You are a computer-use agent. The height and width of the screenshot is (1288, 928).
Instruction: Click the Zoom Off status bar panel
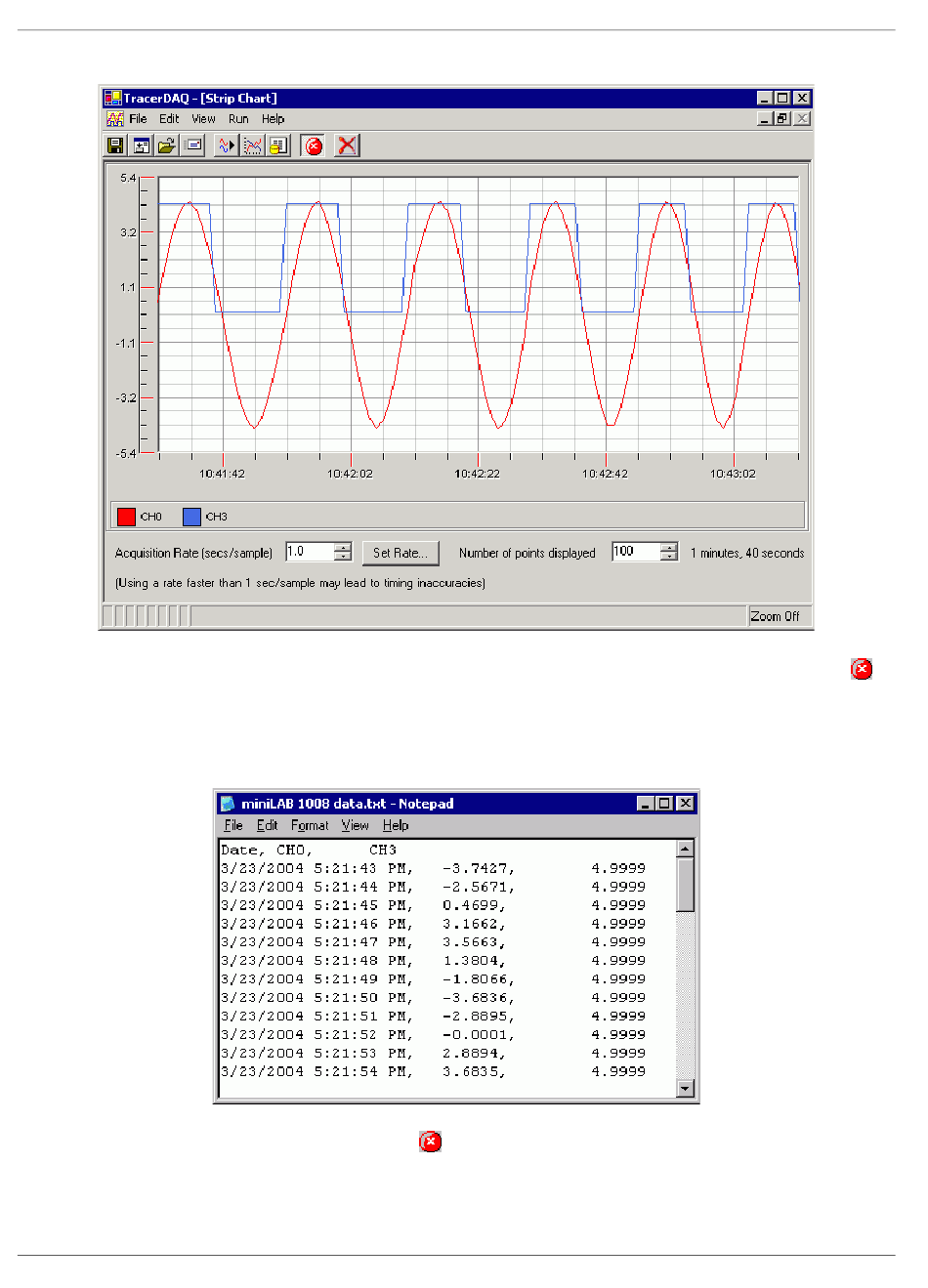(779, 616)
